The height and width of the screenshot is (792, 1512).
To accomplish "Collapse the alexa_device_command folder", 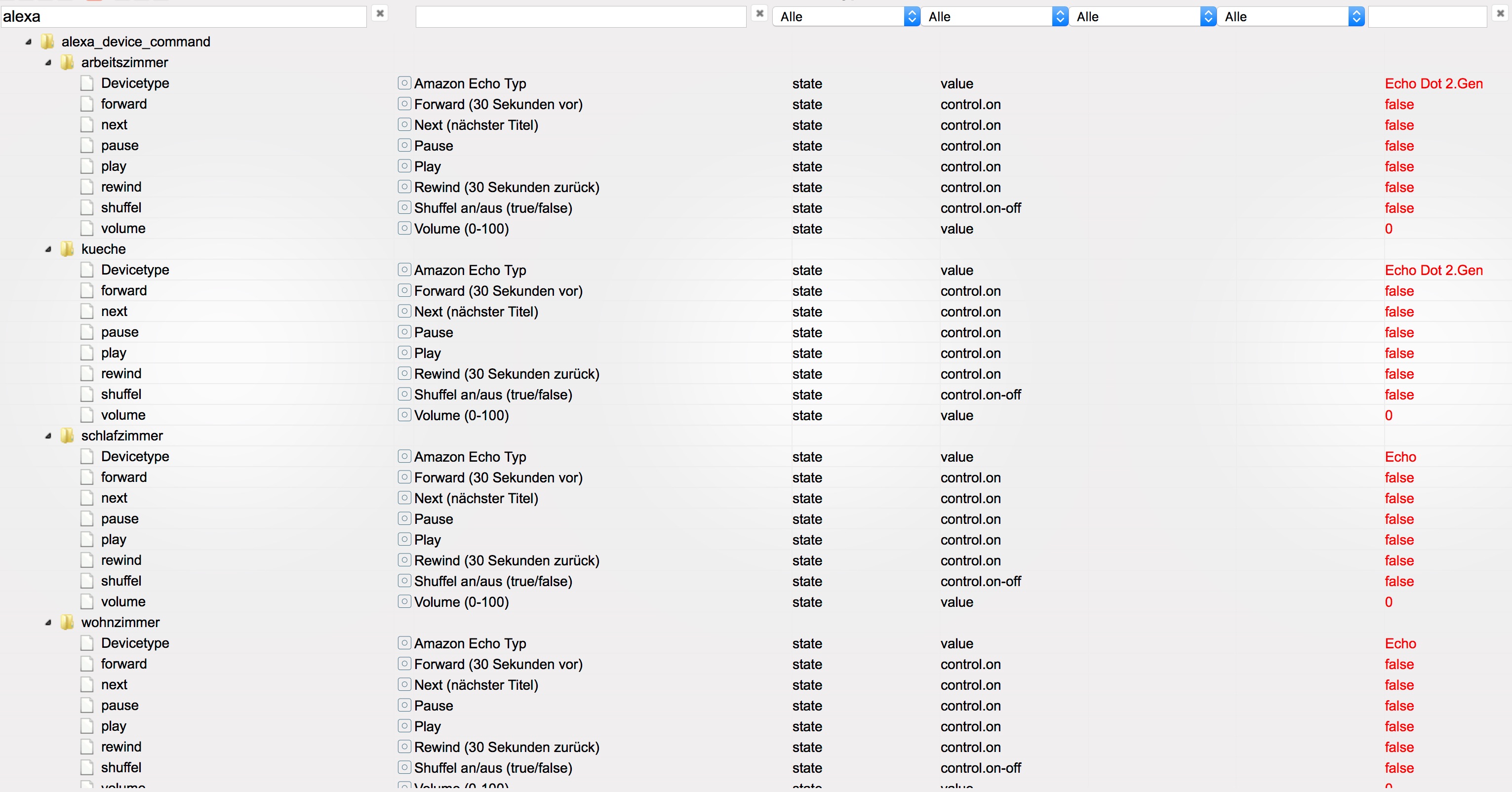I will [28, 41].
